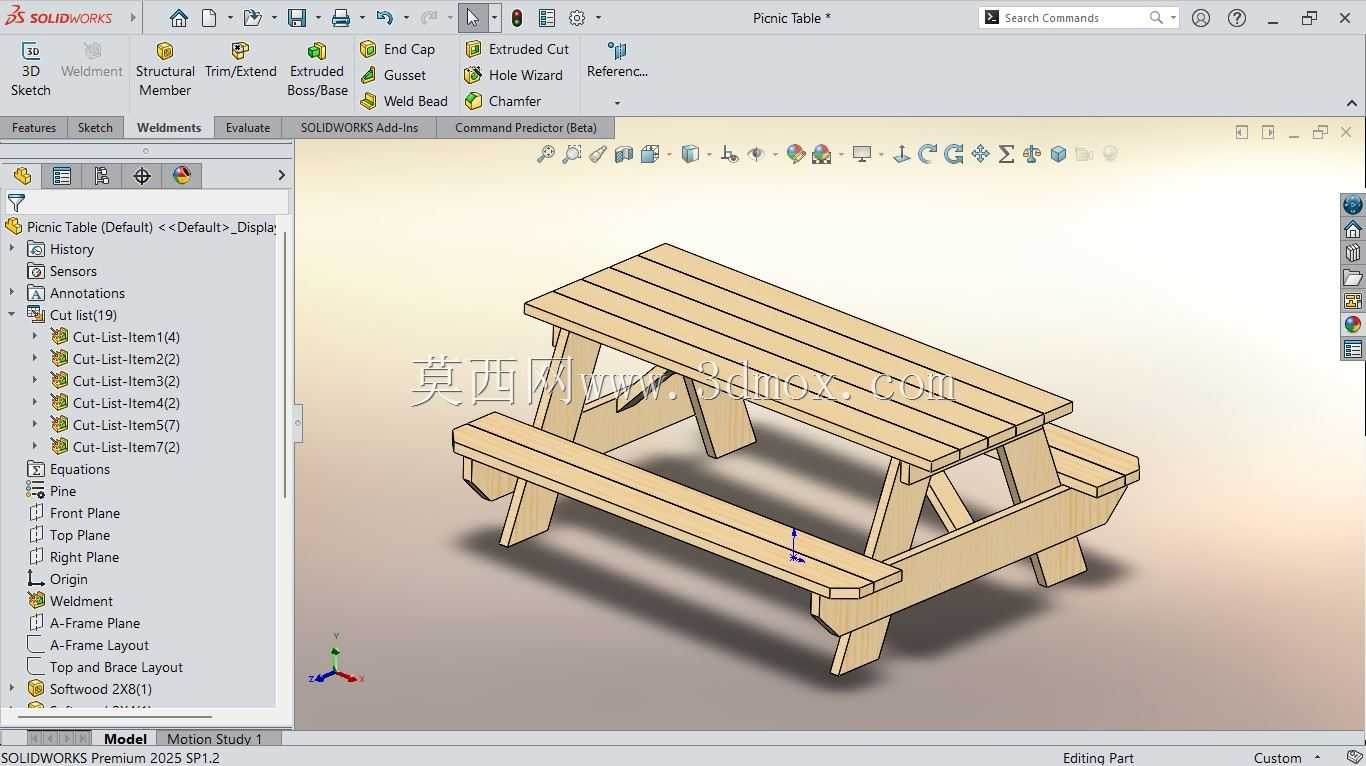Image resolution: width=1366 pixels, height=766 pixels.
Task: Collapse the Cut list(19) folder
Action: point(12,315)
